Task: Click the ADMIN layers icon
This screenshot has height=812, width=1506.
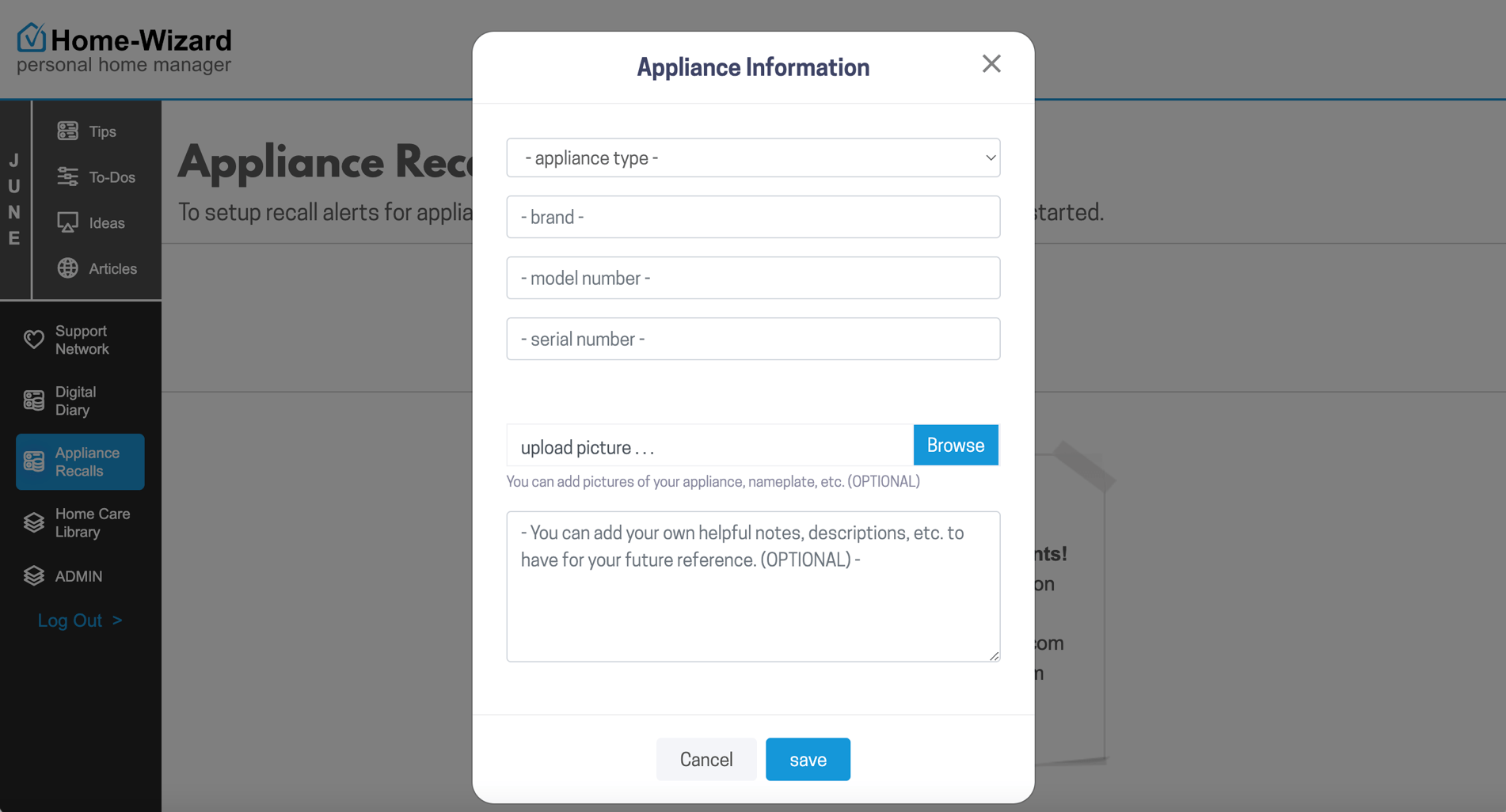Action: 34,575
